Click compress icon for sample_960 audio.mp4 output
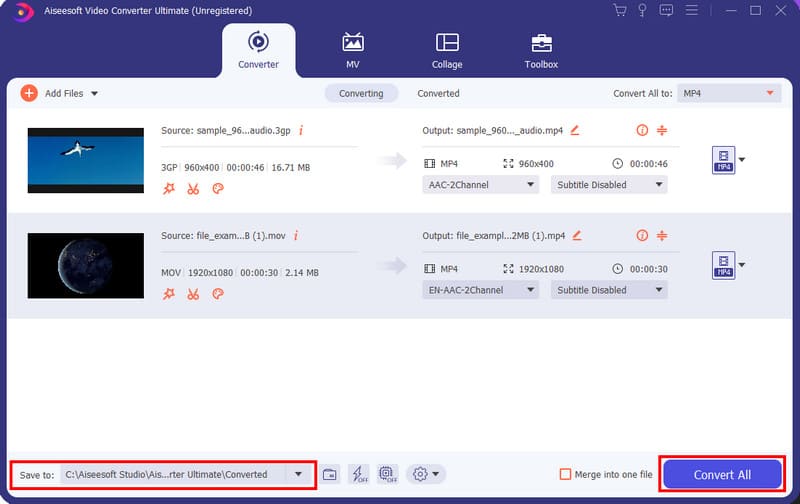 tap(662, 130)
